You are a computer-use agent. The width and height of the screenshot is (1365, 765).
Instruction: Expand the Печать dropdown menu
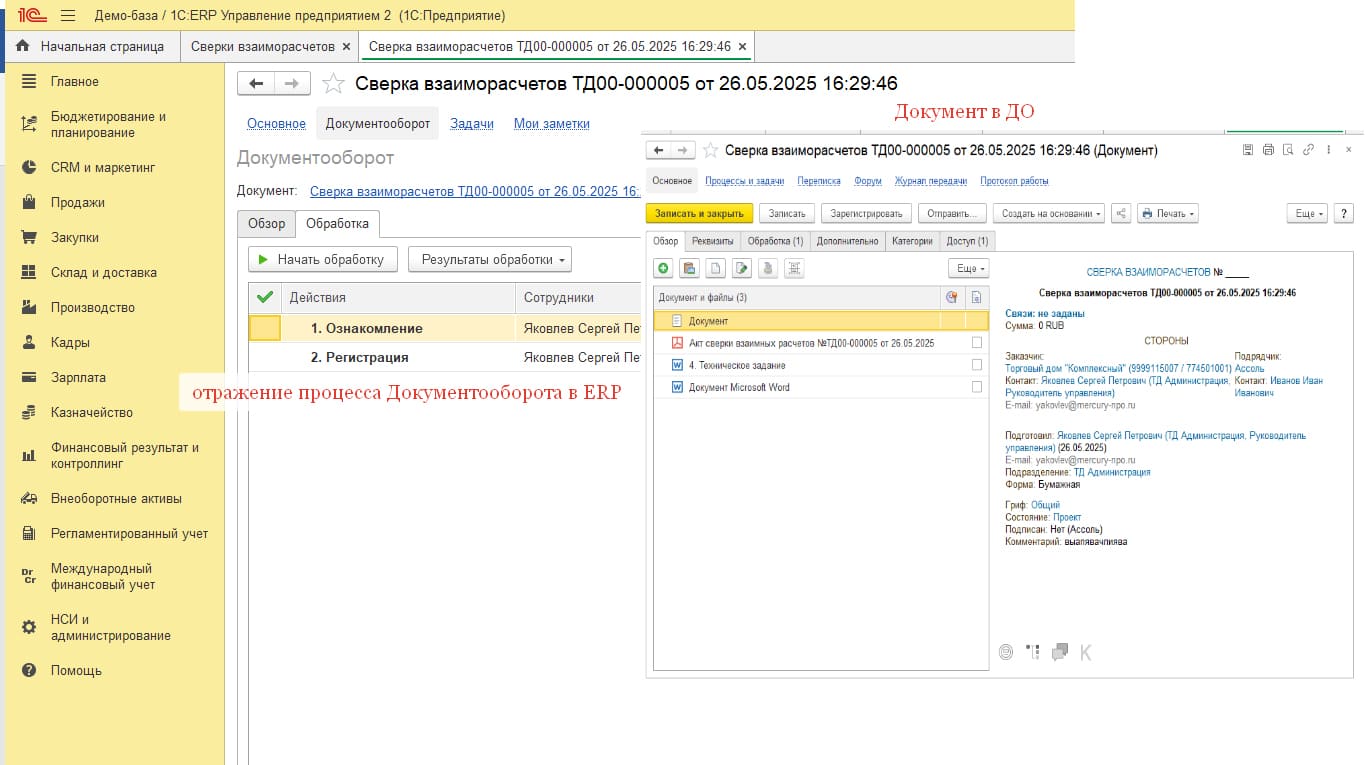1168,213
